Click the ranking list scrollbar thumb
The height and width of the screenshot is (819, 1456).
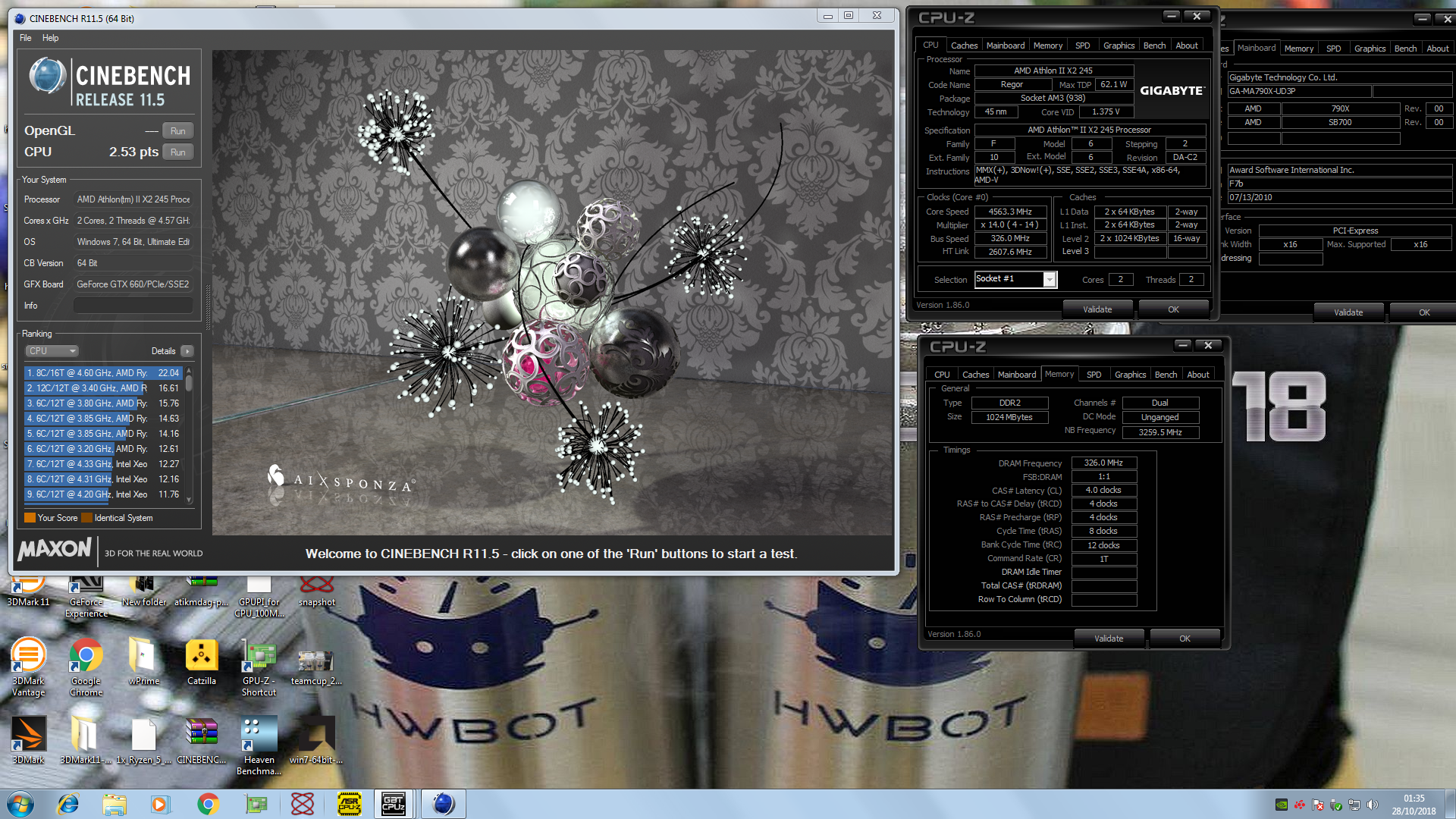tap(189, 383)
